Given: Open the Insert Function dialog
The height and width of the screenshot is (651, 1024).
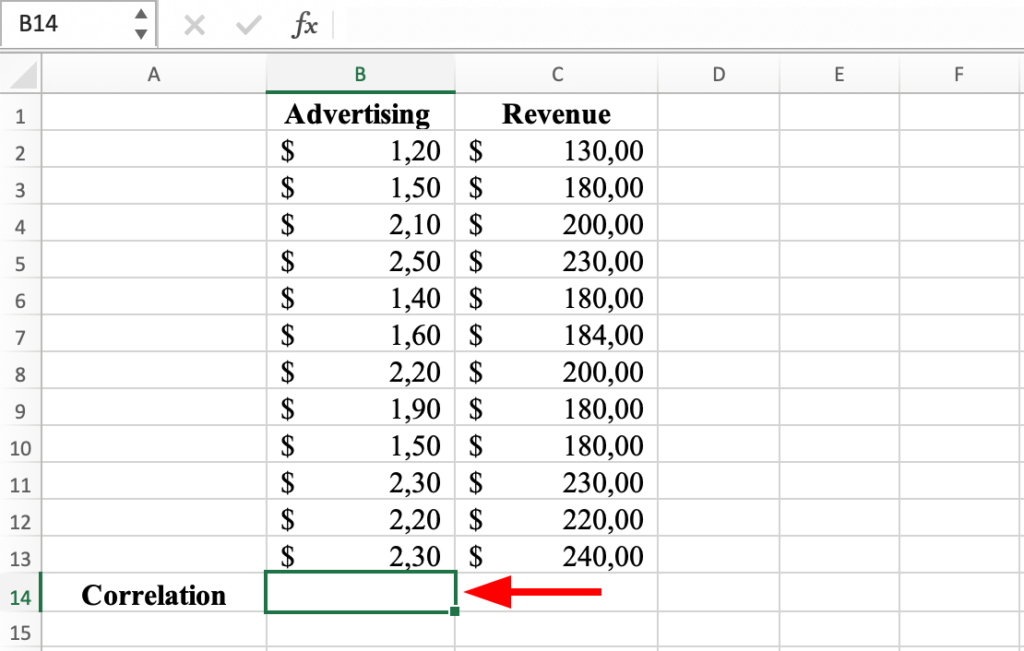Looking at the screenshot, I should [304, 26].
